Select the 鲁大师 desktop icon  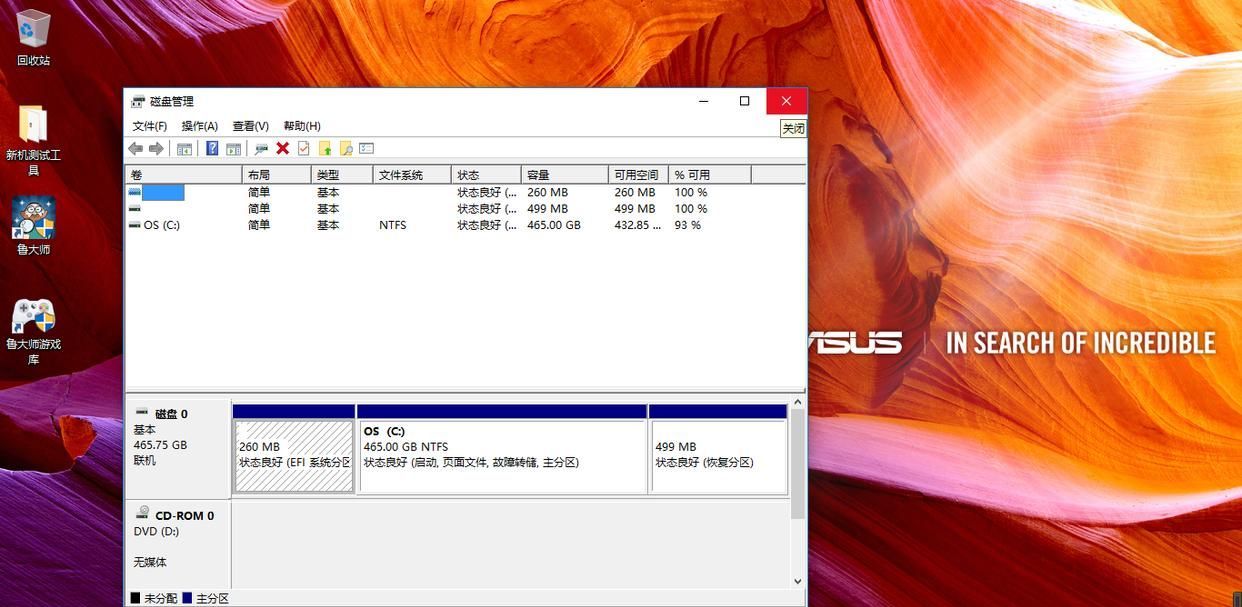click(x=33, y=226)
